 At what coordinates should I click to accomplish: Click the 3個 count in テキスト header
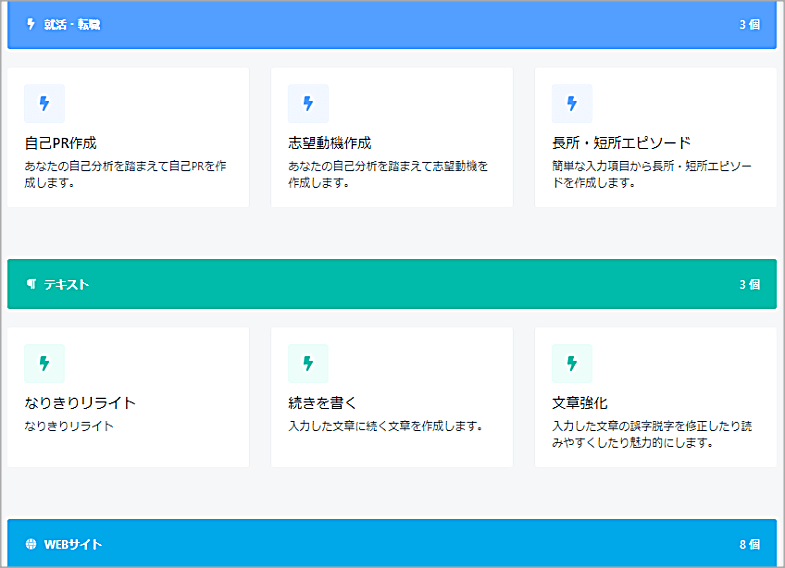click(x=749, y=284)
